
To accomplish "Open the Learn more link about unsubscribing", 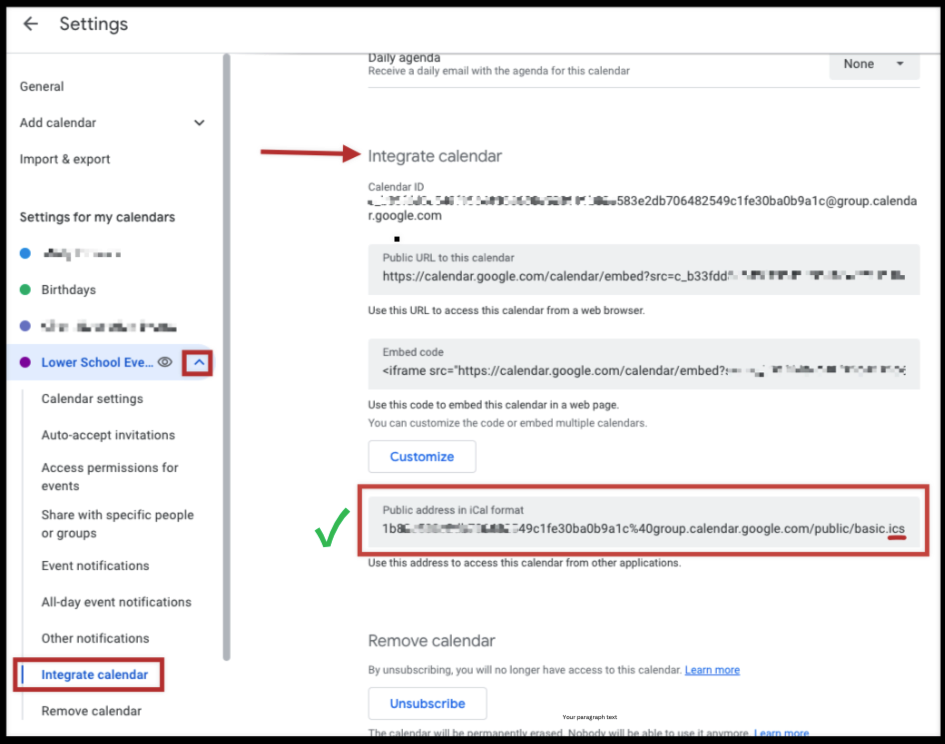I will (x=712, y=670).
